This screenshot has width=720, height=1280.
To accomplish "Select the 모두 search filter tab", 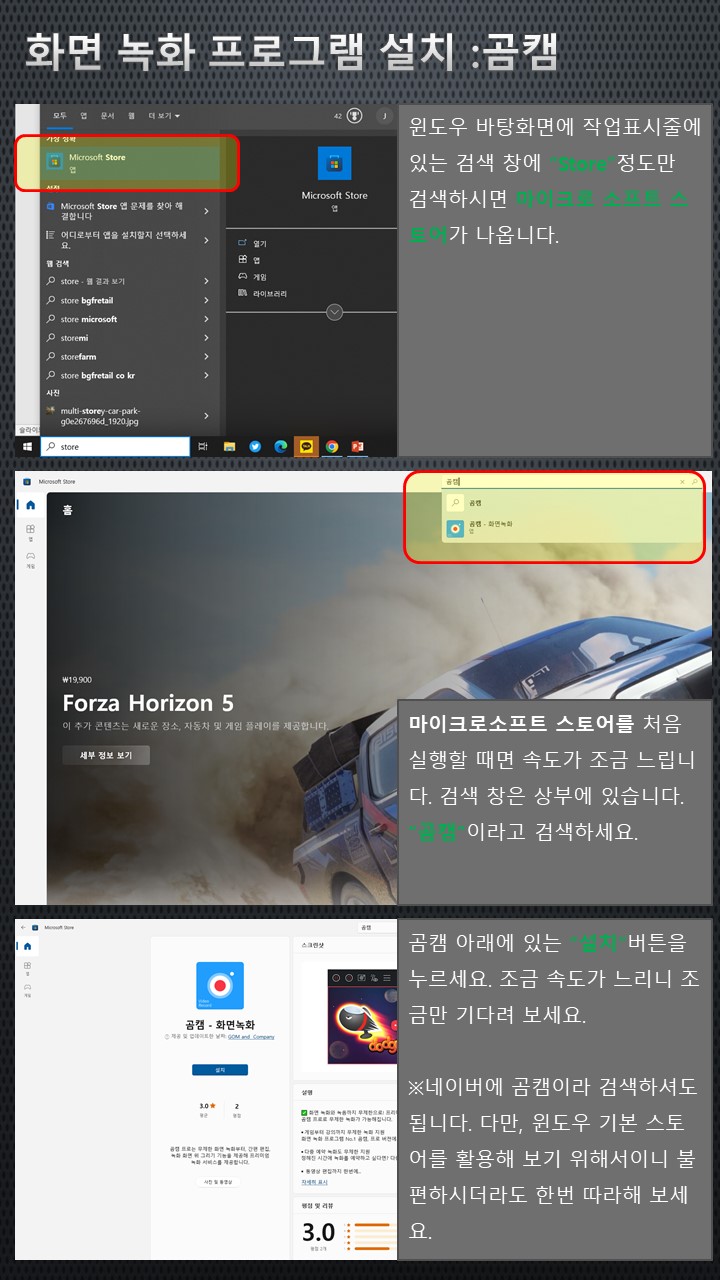I will click(60, 116).
